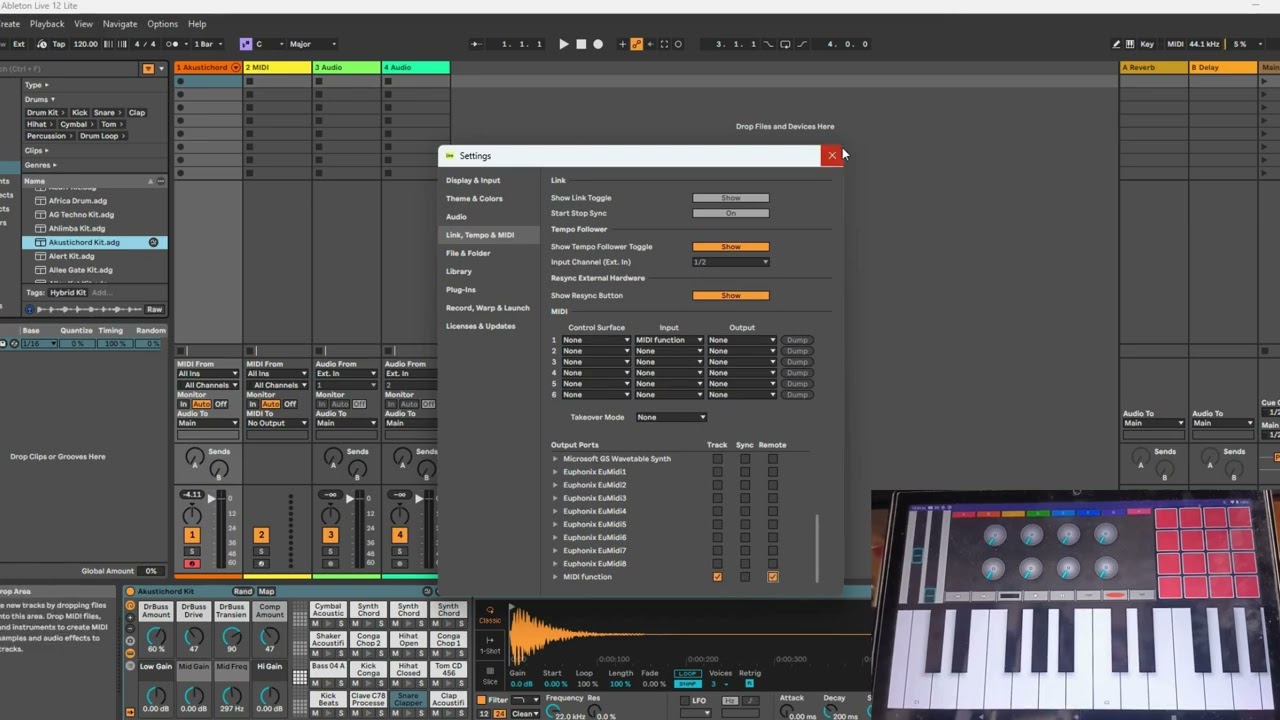
Task: Toggle the metronome icon
Action: [172, 44]
